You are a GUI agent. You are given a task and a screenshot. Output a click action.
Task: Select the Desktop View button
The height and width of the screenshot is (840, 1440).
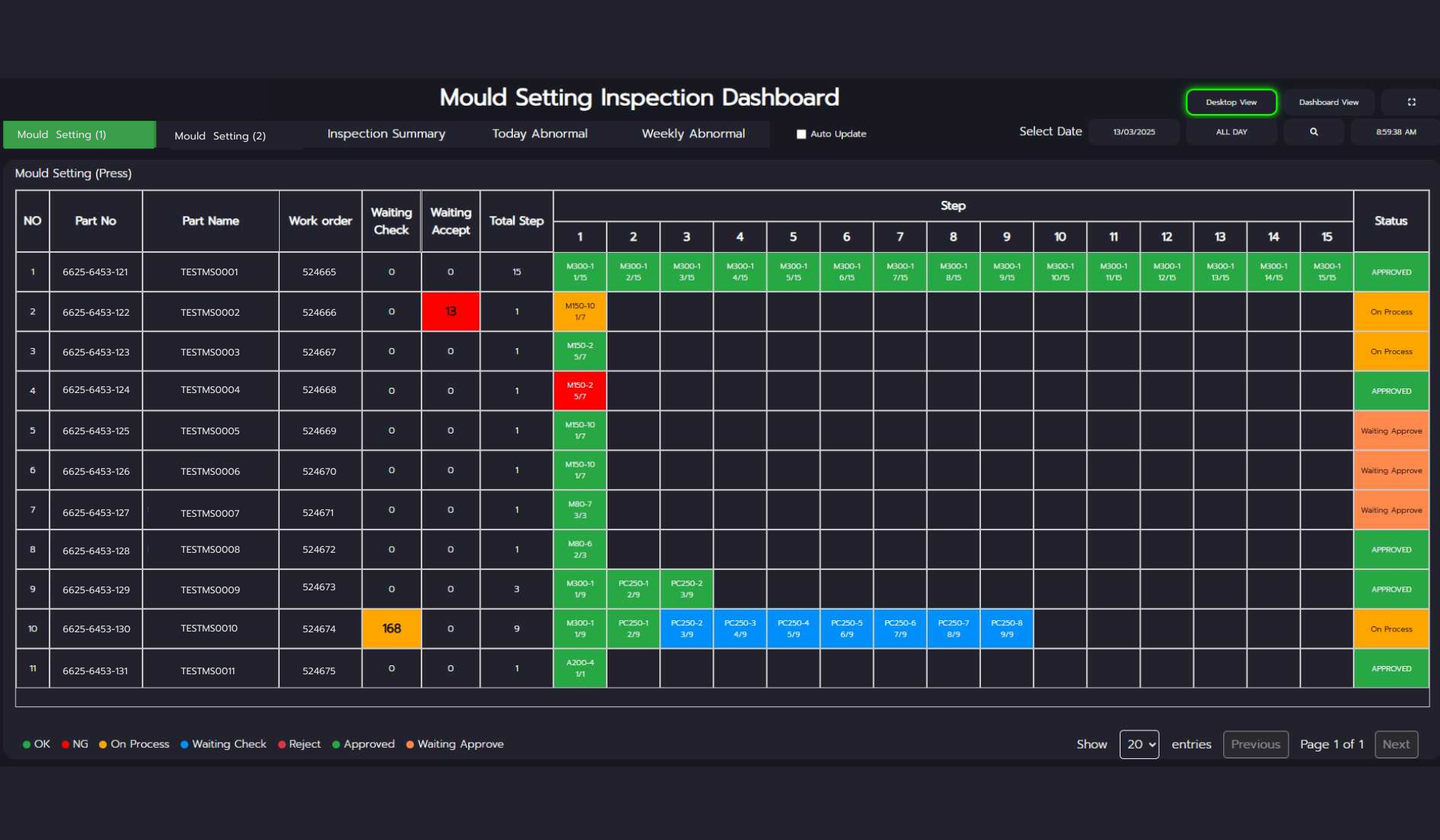click(1231, 102)
